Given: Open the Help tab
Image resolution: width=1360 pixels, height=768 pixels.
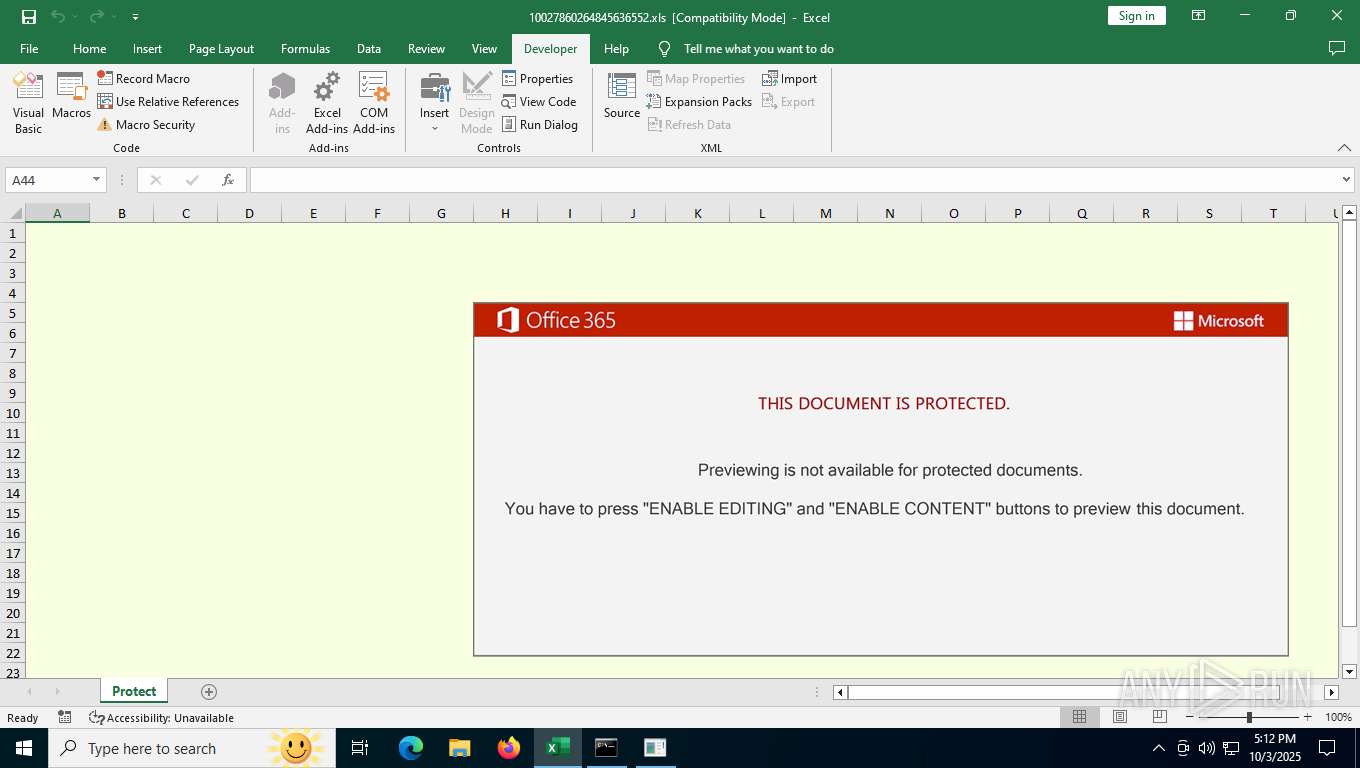Looking at the screenshot, I should [616, 48].
